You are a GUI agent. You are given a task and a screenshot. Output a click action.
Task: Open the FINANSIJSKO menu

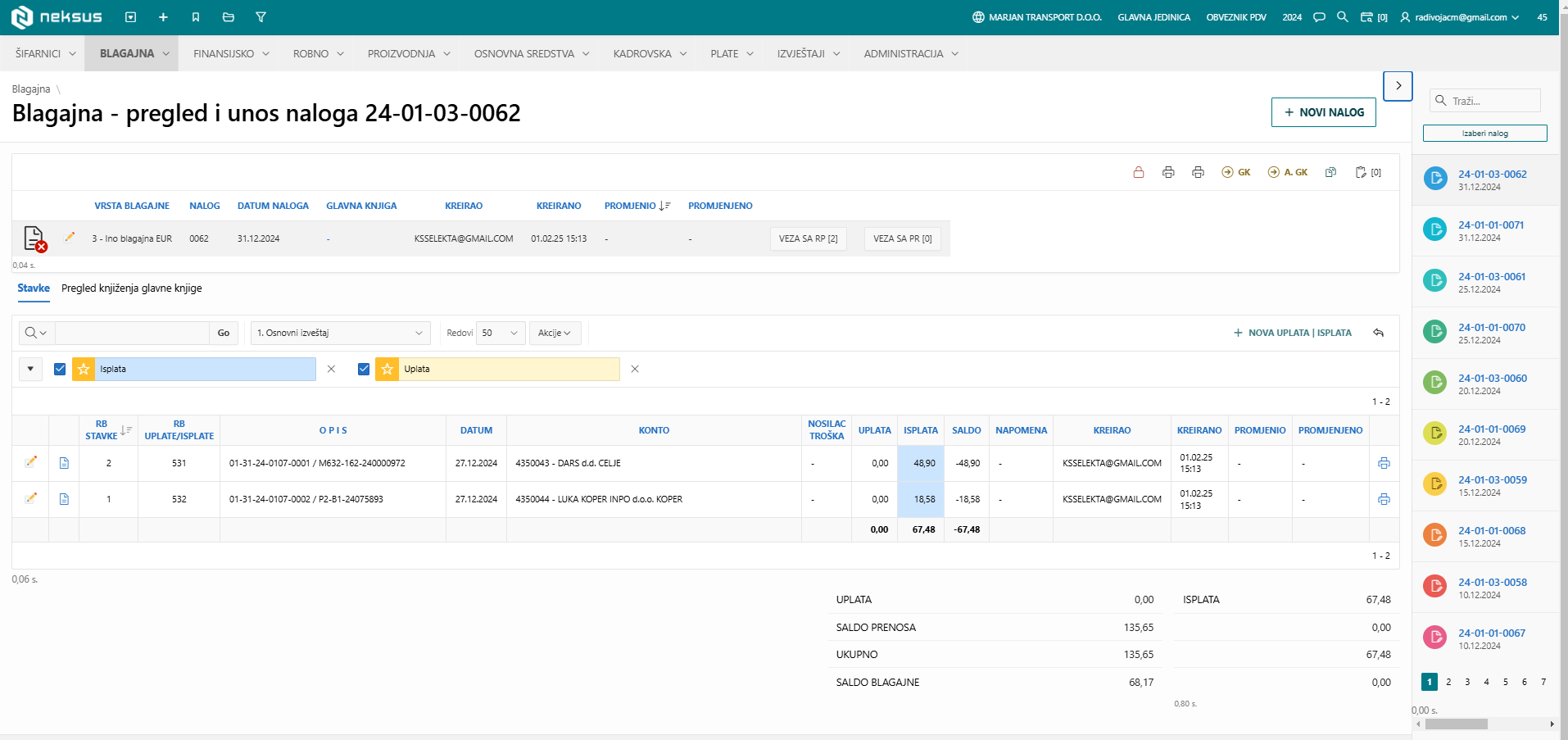point(231,53)
